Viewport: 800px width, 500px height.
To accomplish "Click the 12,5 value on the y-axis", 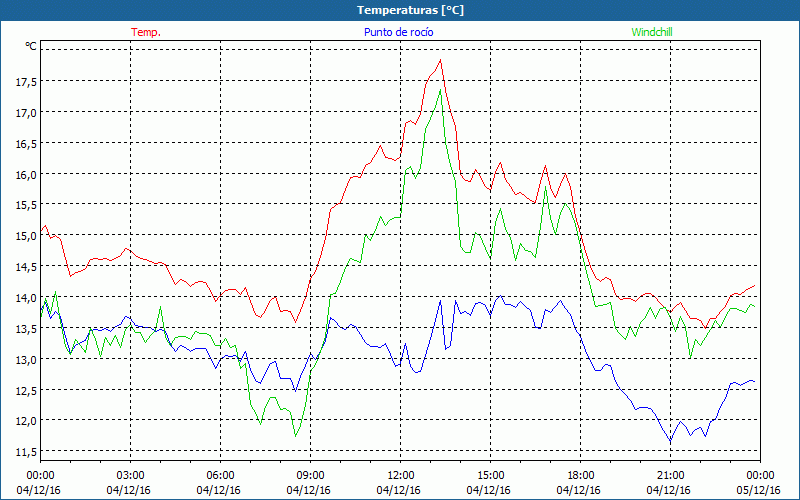I will tap(27, 390).
